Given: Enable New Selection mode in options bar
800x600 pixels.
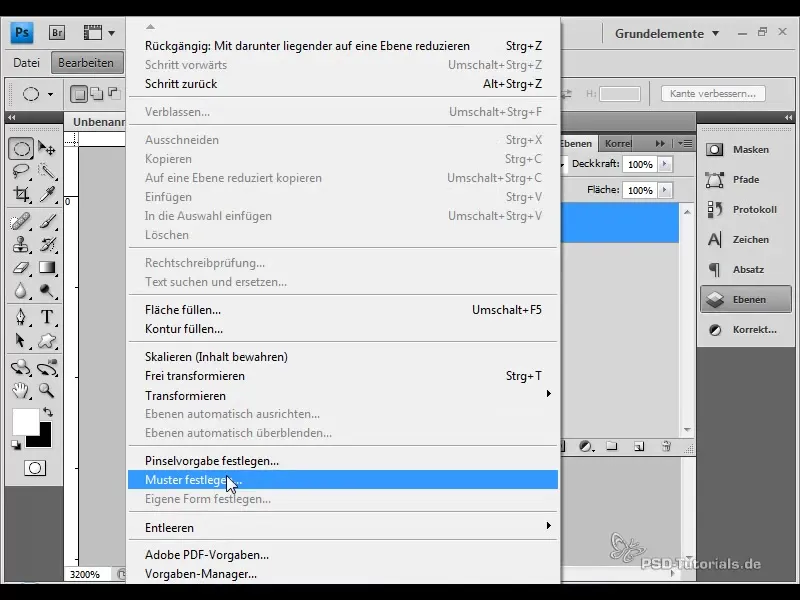Looking at the screenshot, I should coord(79,94).
